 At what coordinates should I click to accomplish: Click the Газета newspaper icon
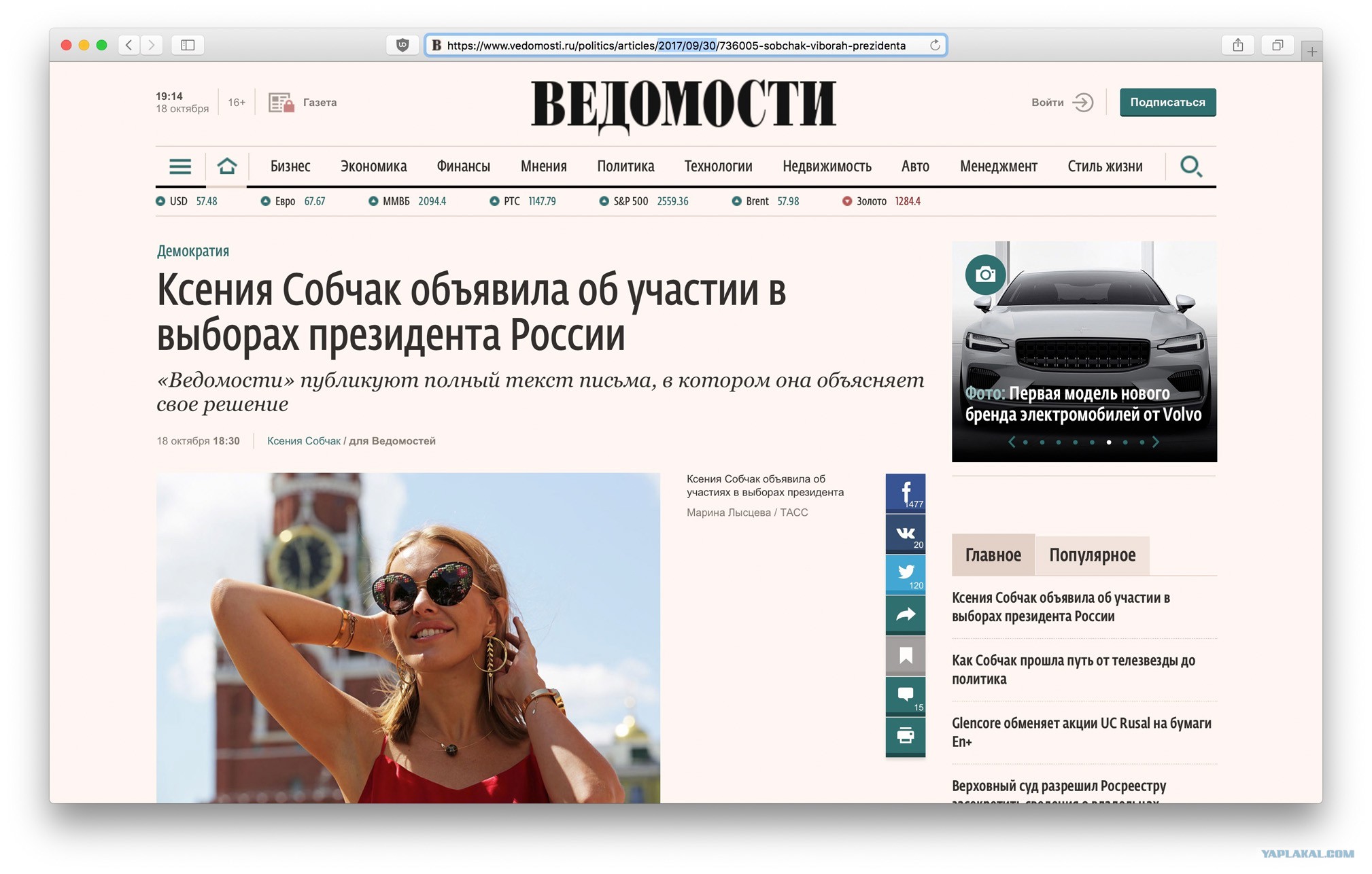pos(281,103)
